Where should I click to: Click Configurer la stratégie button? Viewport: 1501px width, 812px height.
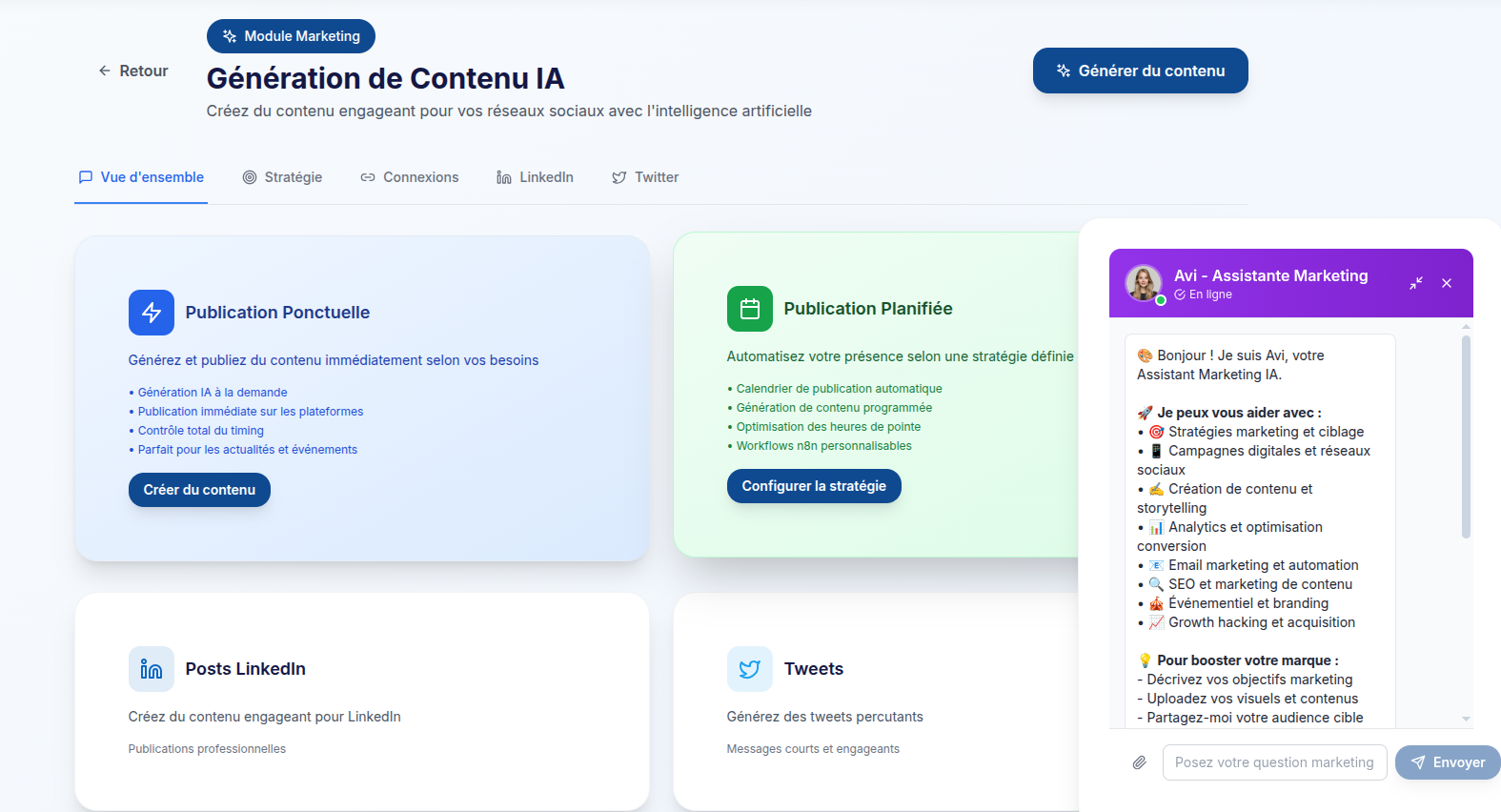814,486
